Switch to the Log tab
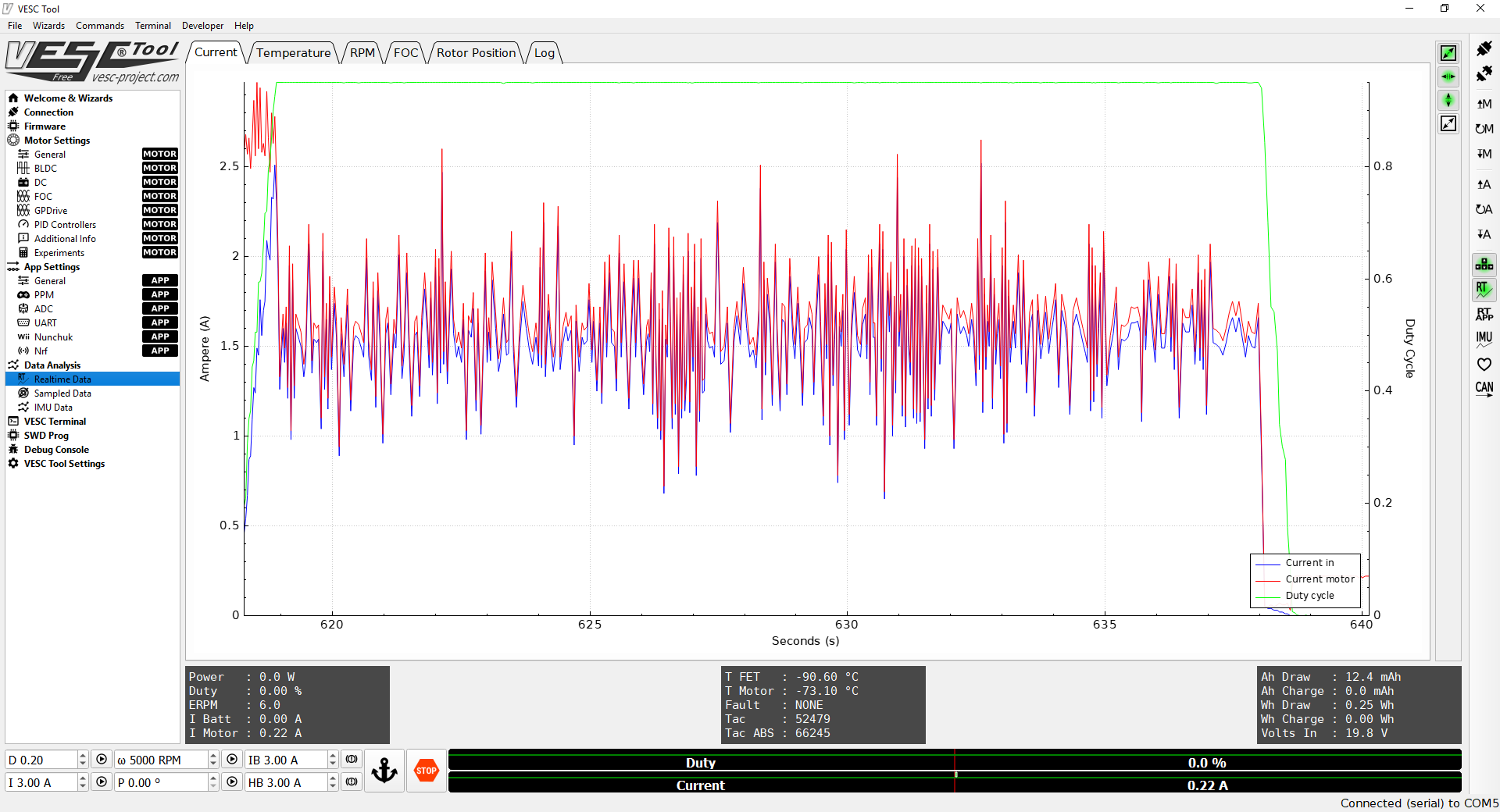This screenshot has width=1500, height=812. pyautogui.click(x=545, y=52)
